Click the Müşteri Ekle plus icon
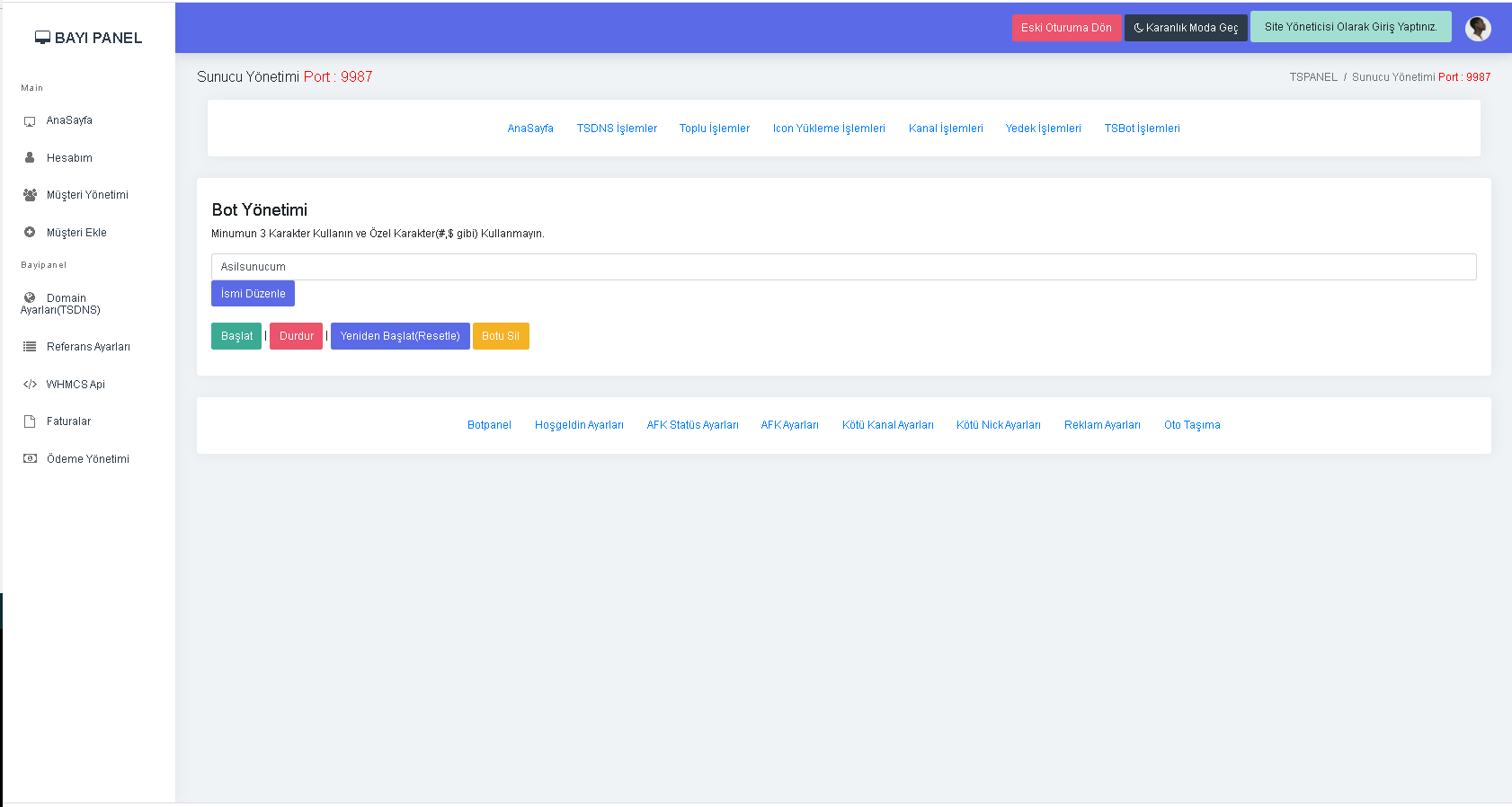 (30, 232)
